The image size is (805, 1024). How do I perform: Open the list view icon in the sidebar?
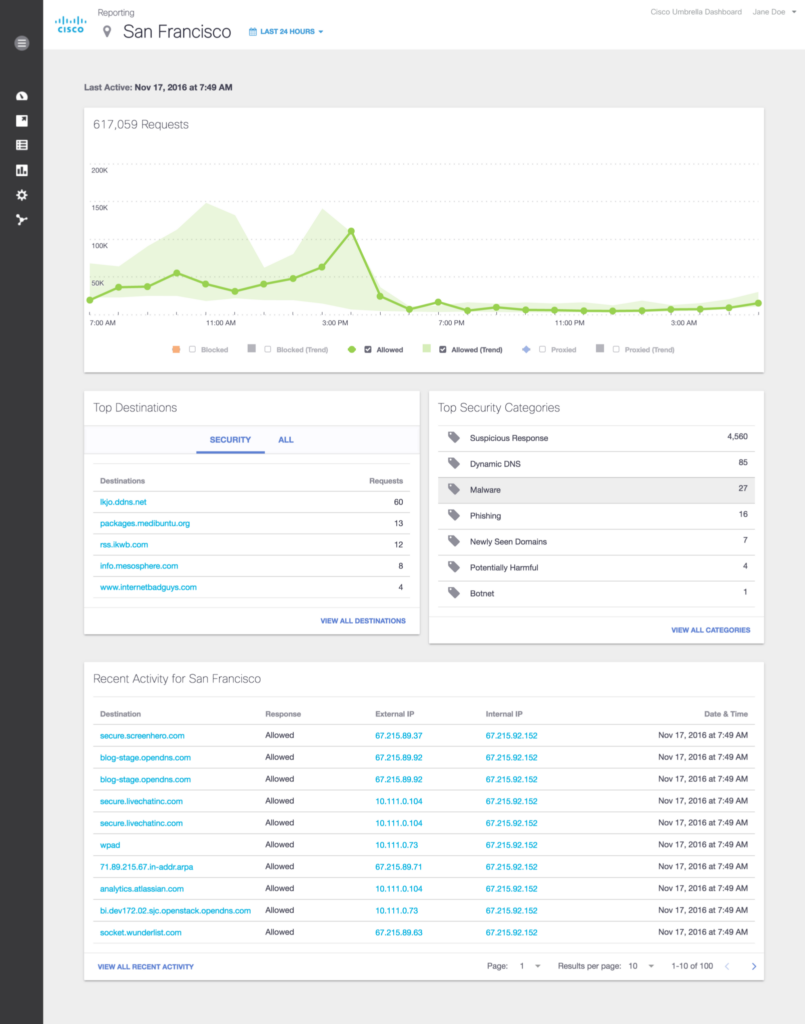pyautogui.click(x=22, y=145)
